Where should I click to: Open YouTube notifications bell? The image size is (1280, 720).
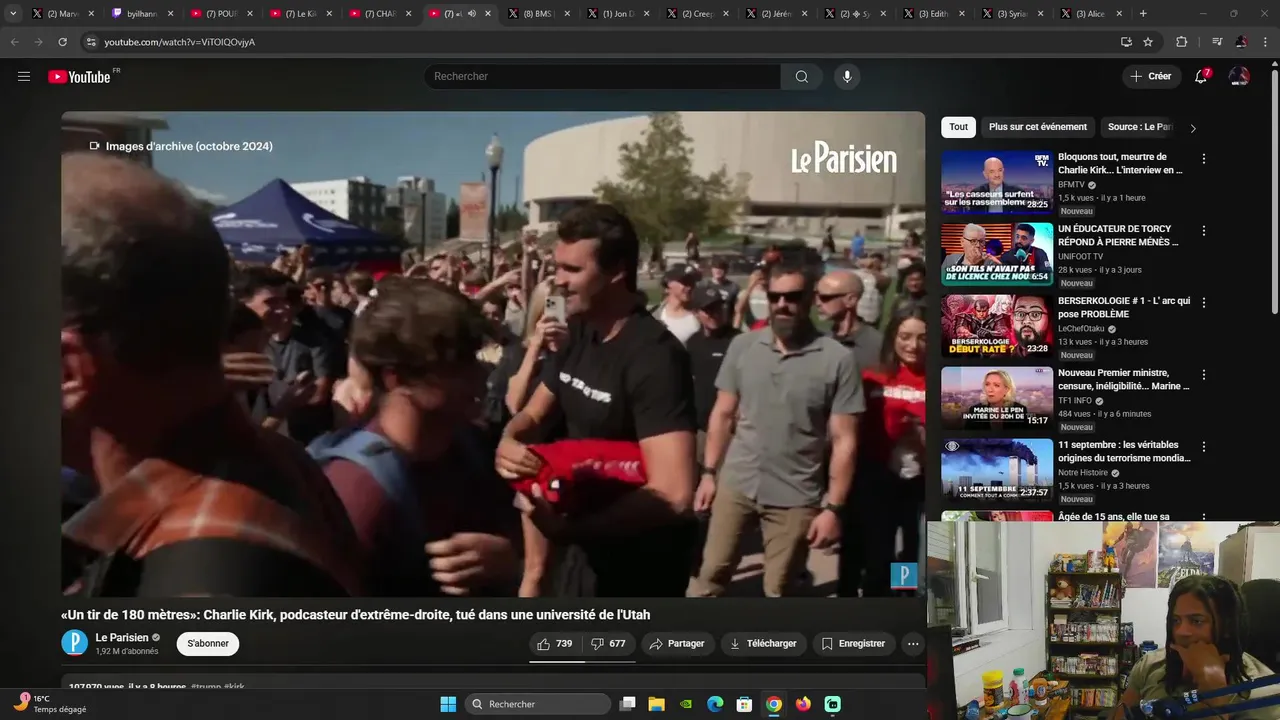[1201, 76]
